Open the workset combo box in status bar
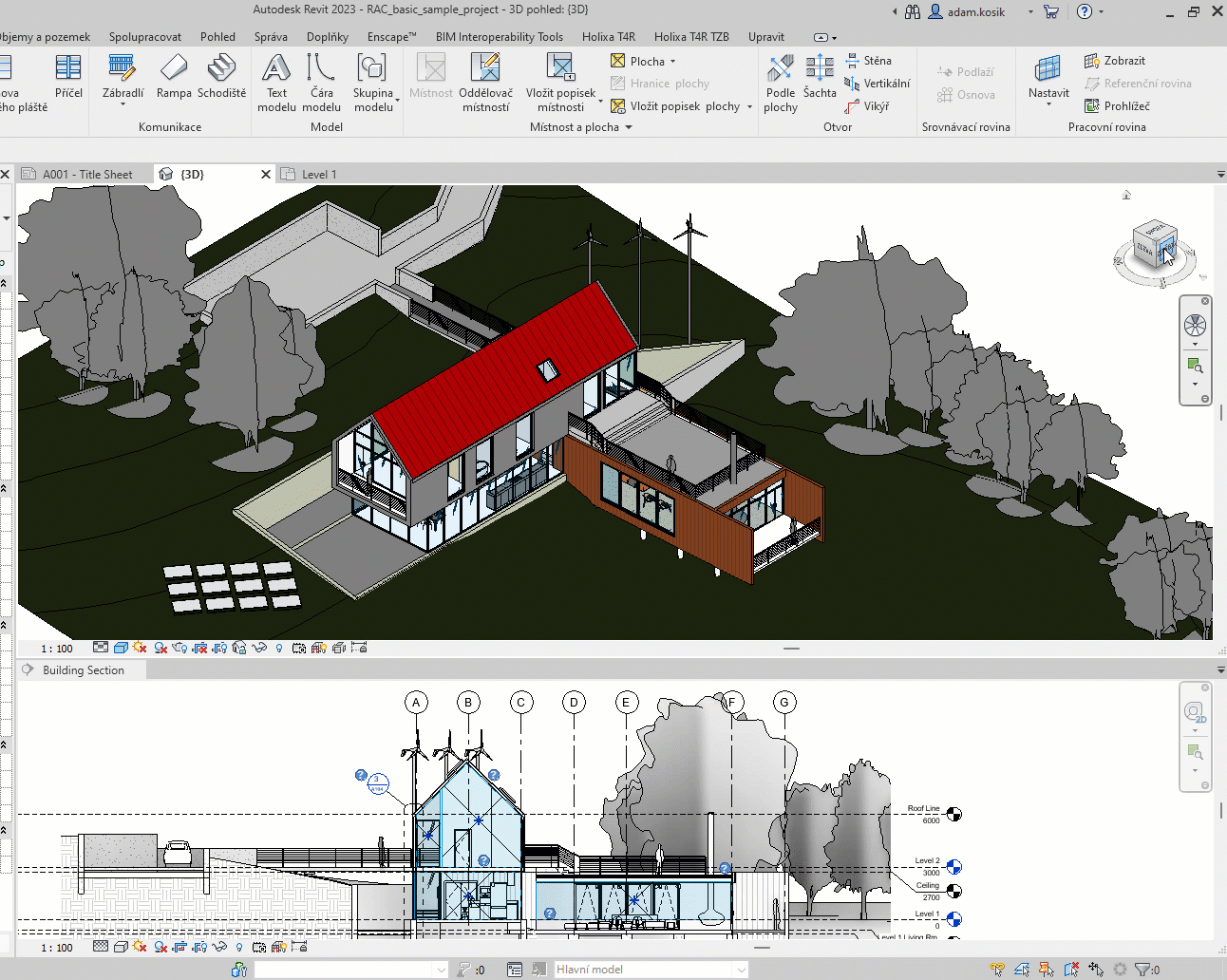 [351, 970]
